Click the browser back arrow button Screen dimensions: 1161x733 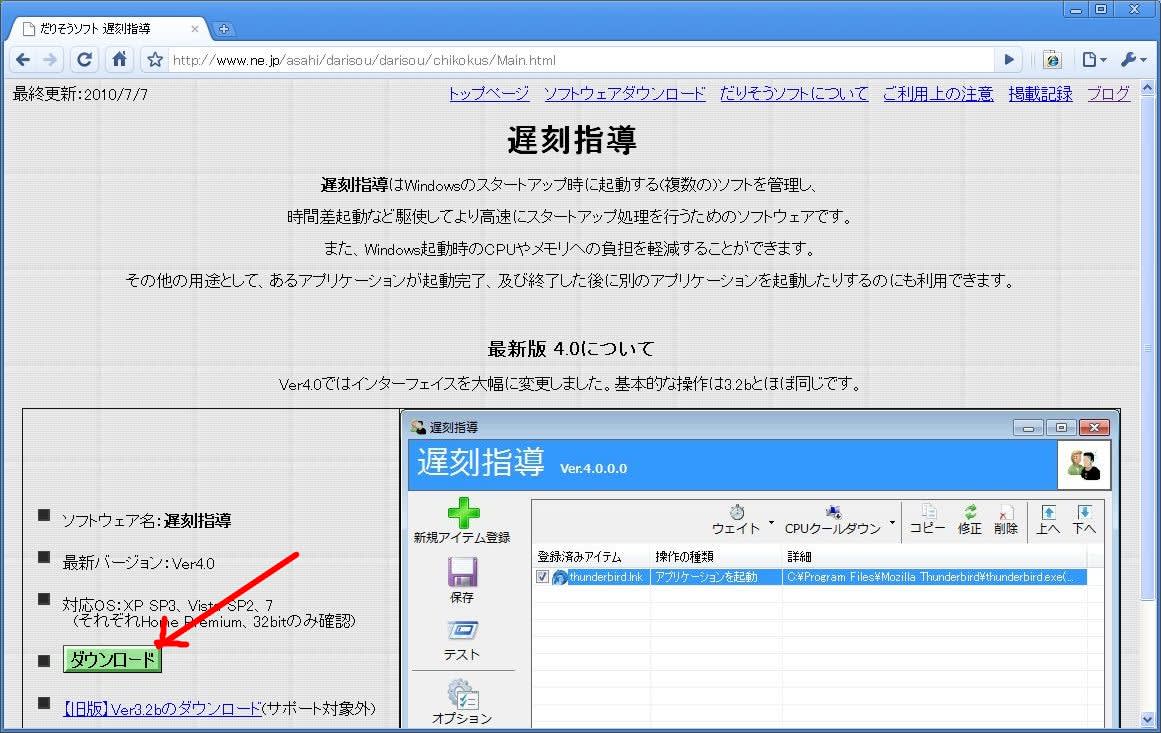tap(23, 60)
